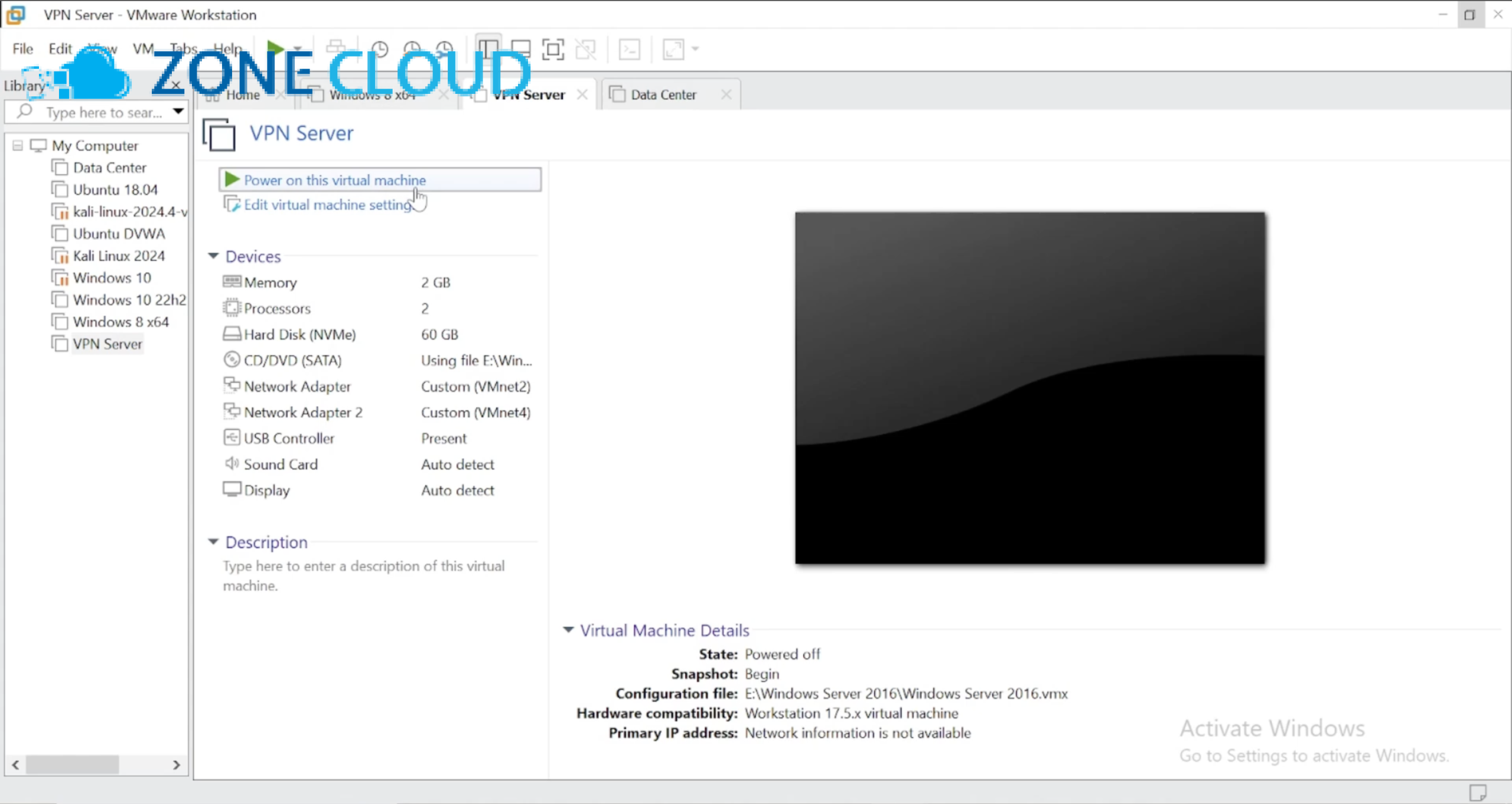The image size is (1512, 804).
Task: Close the Data Center tab
Action: [726, 94]
